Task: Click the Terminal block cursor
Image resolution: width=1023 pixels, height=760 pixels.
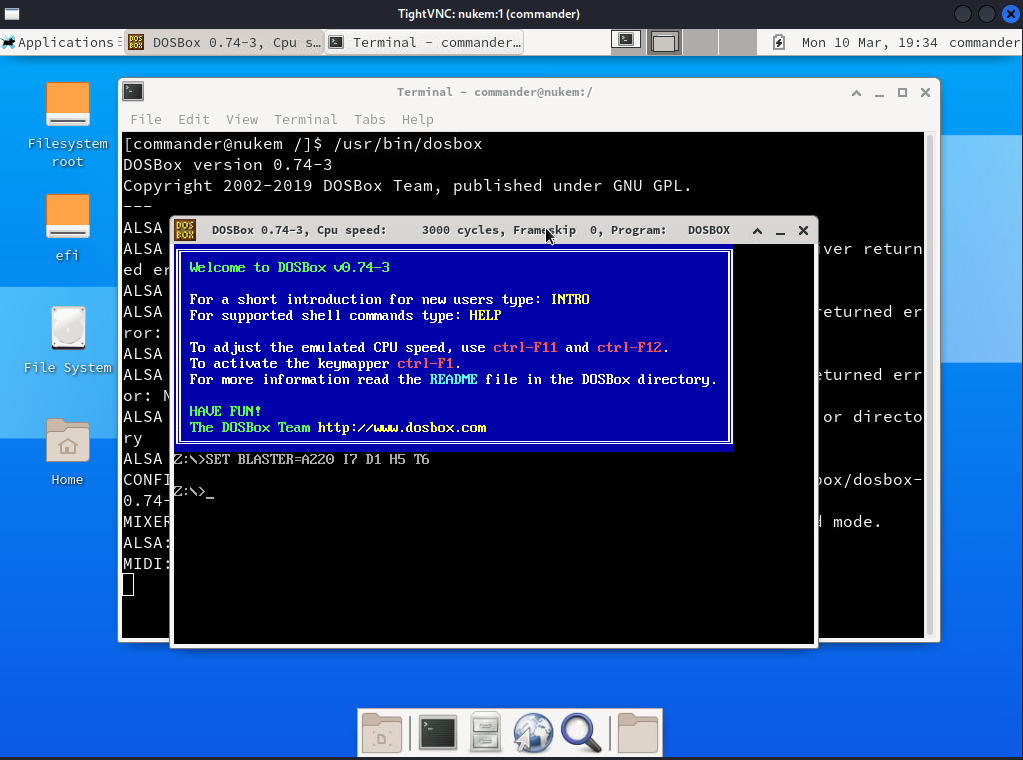Action: [x=129, y=585]
